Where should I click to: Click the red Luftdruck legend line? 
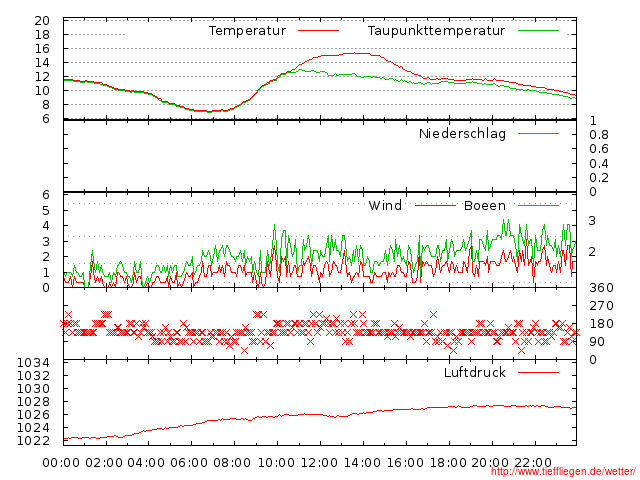(x=538, y=372)
